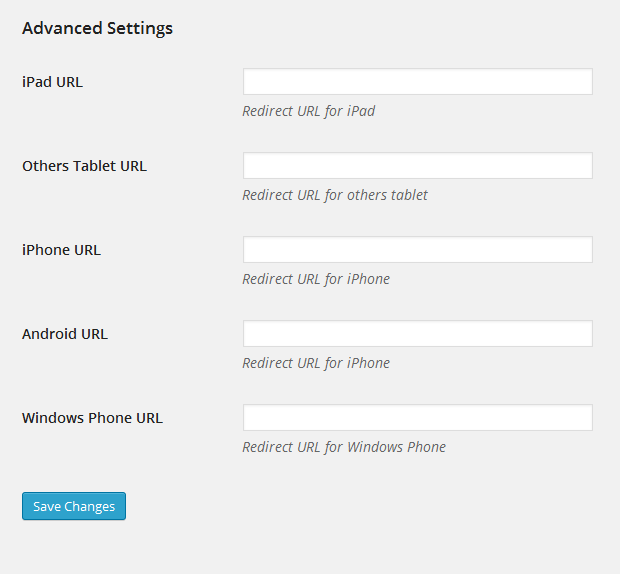
Task: Select the iPhone URL input box
Action: (x=418, y=249)
